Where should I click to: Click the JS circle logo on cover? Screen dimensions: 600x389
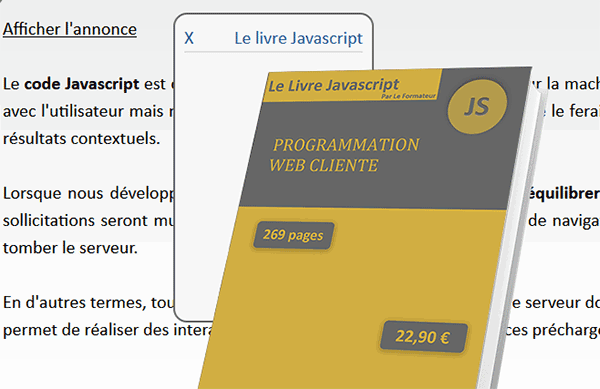coord(478,106)
